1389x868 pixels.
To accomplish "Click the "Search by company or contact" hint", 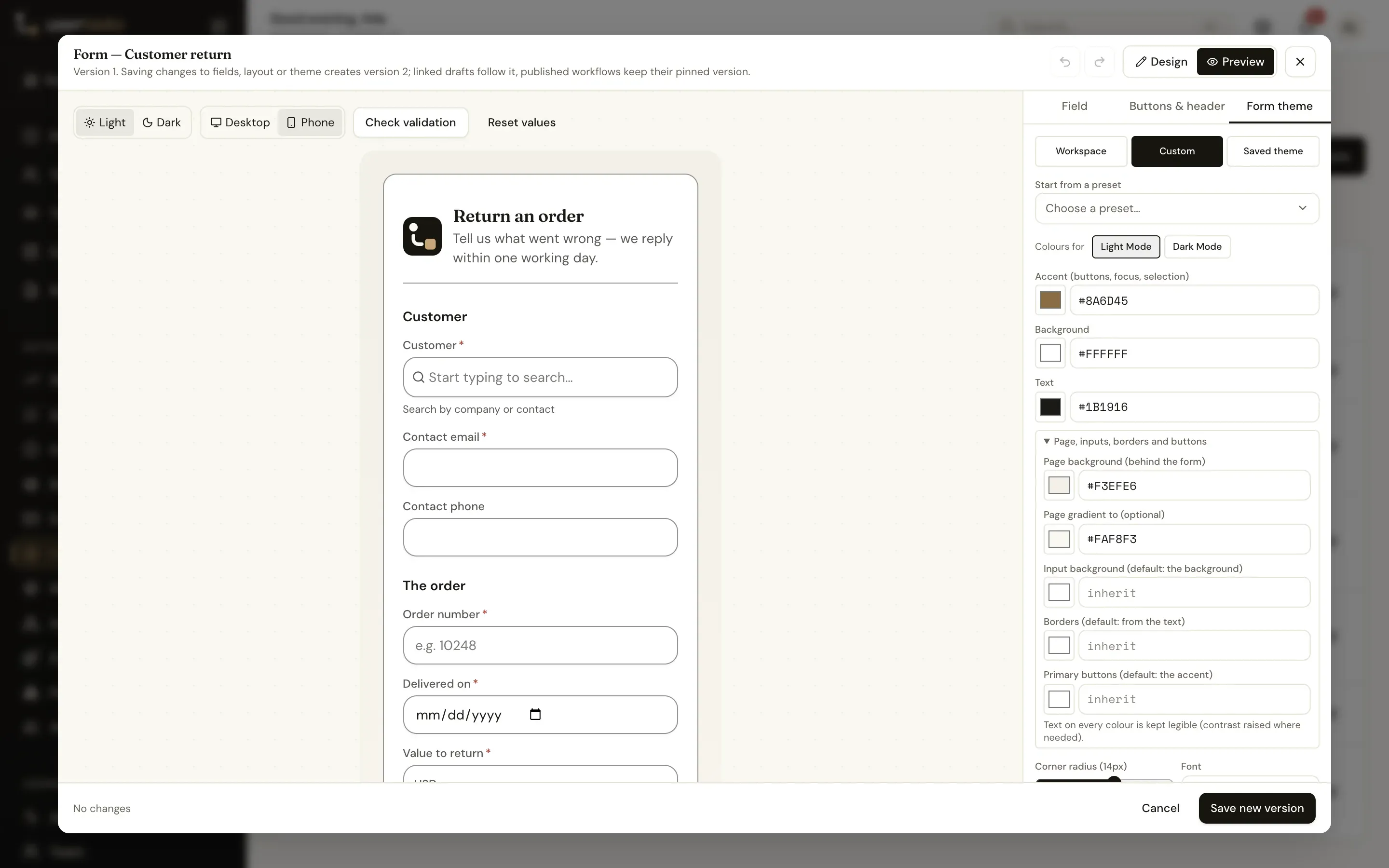I will (x=478, y=409).
